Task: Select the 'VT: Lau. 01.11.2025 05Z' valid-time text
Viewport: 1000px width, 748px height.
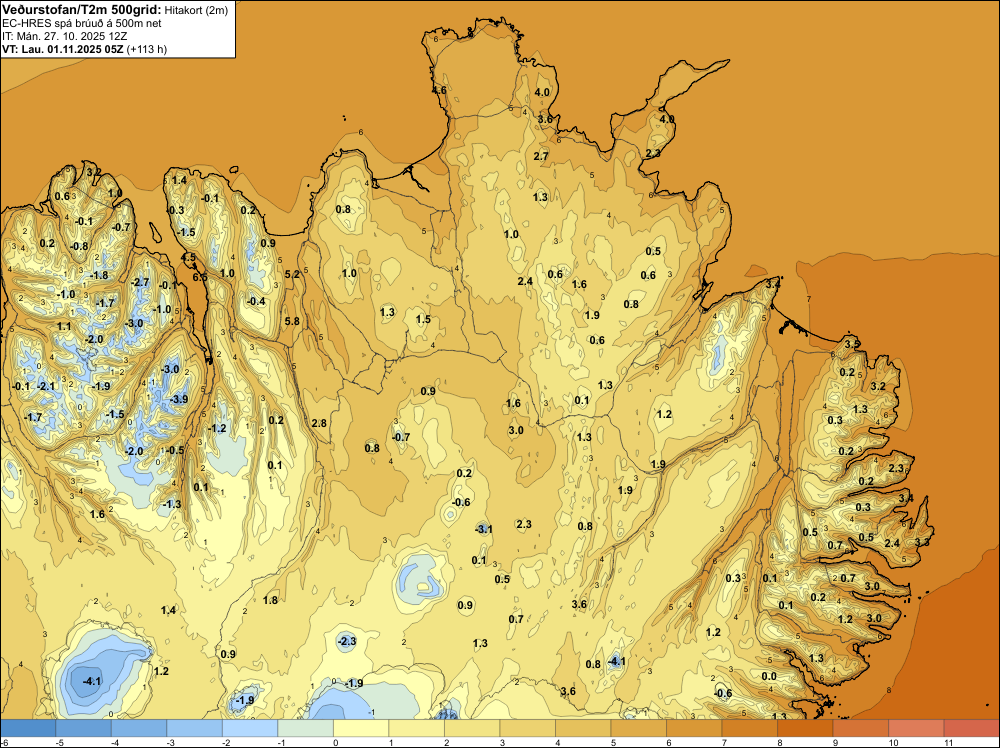Action: (x=62, y=49)
